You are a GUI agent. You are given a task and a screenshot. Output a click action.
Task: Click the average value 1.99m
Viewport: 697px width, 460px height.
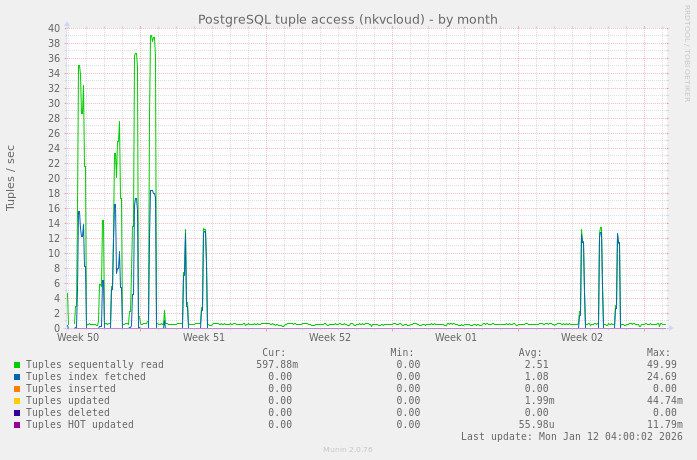[x=540, y=400]
